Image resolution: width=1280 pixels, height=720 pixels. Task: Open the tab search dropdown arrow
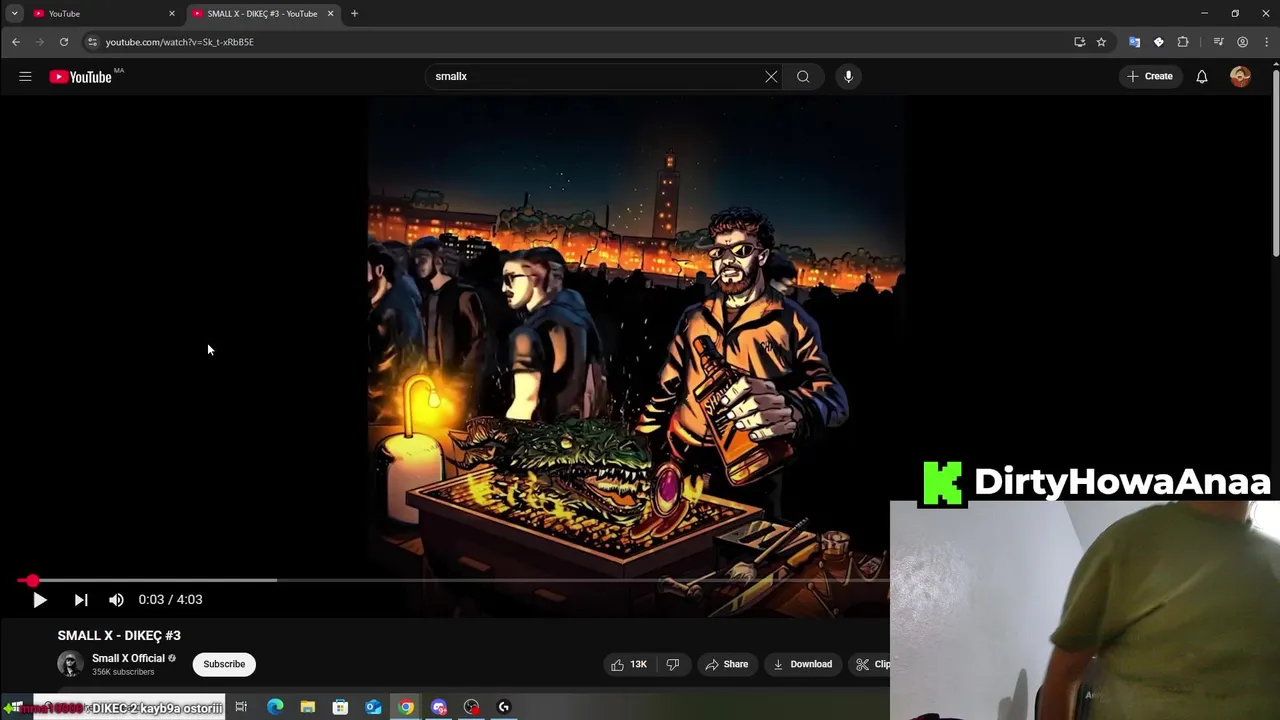(x=14, y=13)
